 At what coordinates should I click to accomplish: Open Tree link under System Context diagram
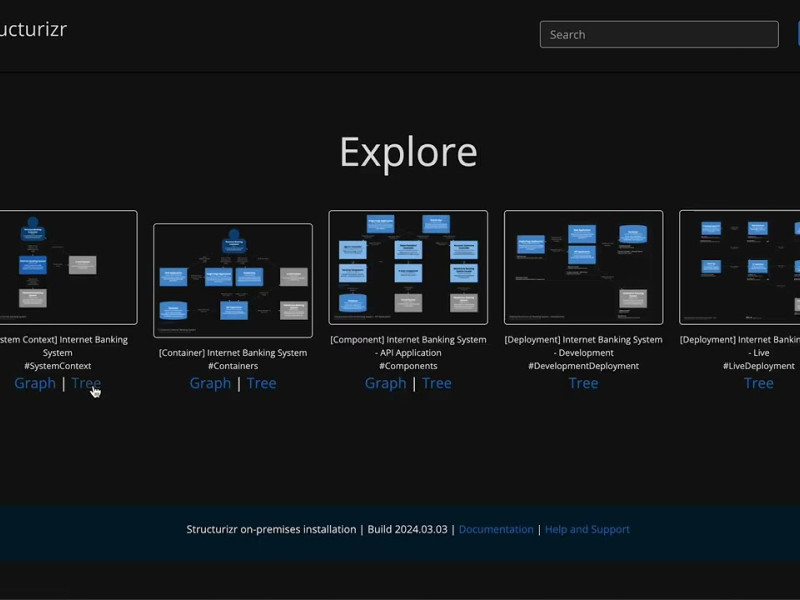86,383
